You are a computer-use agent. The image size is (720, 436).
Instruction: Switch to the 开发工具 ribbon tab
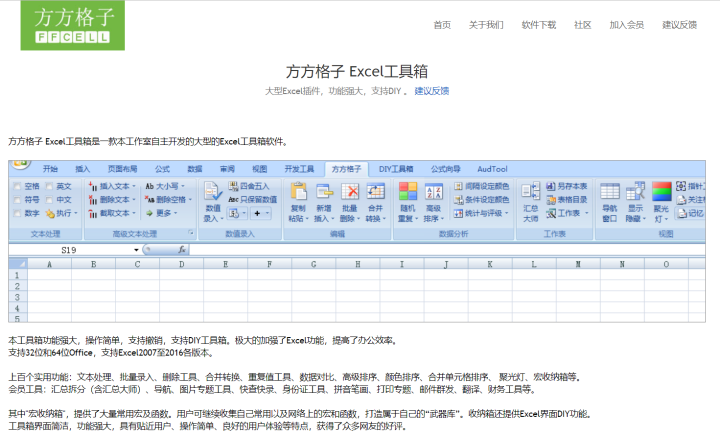[299, 169]
